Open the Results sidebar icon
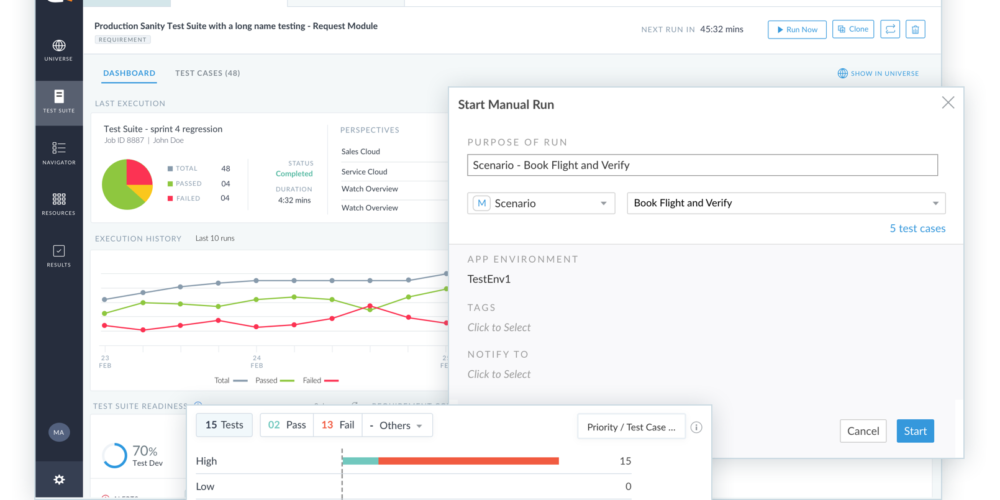This screenshot has width=1000, height=500. point(59,256)
